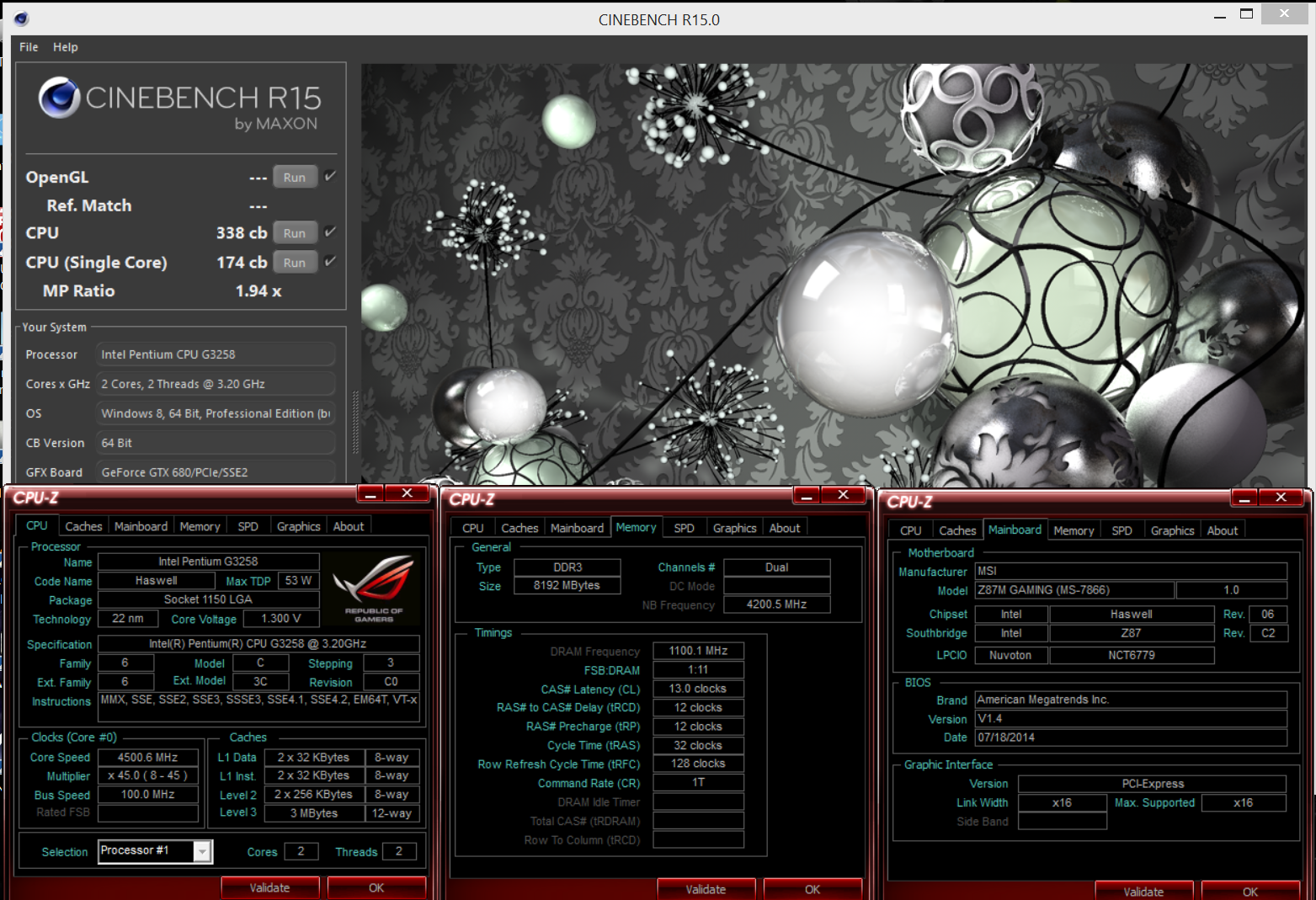The image size is (1316, 900).
Task: Go to Caches tab in right CPU-Z window
Action: (957, 530)
